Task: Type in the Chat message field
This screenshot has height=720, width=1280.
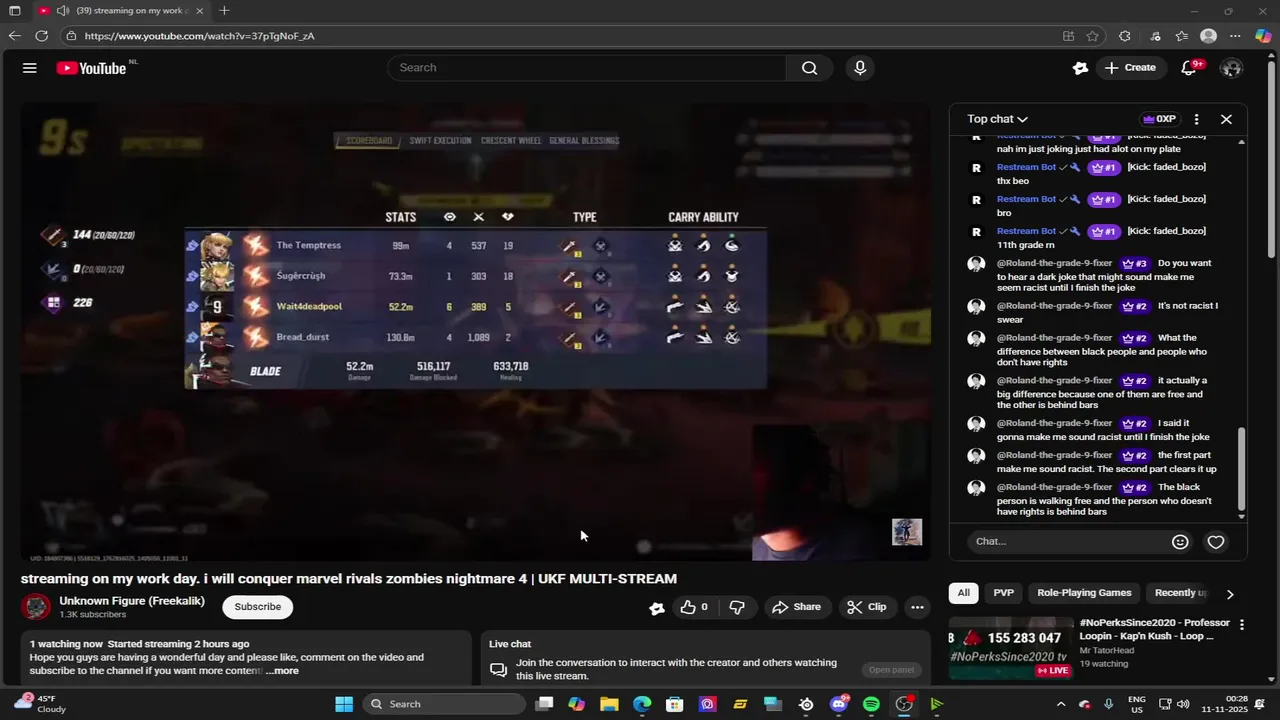Action: (x=1066, y=541)
